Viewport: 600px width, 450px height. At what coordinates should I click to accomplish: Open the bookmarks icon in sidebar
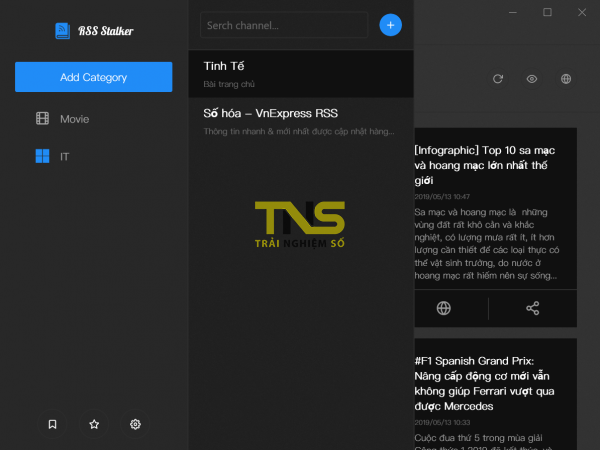[52, 424]
